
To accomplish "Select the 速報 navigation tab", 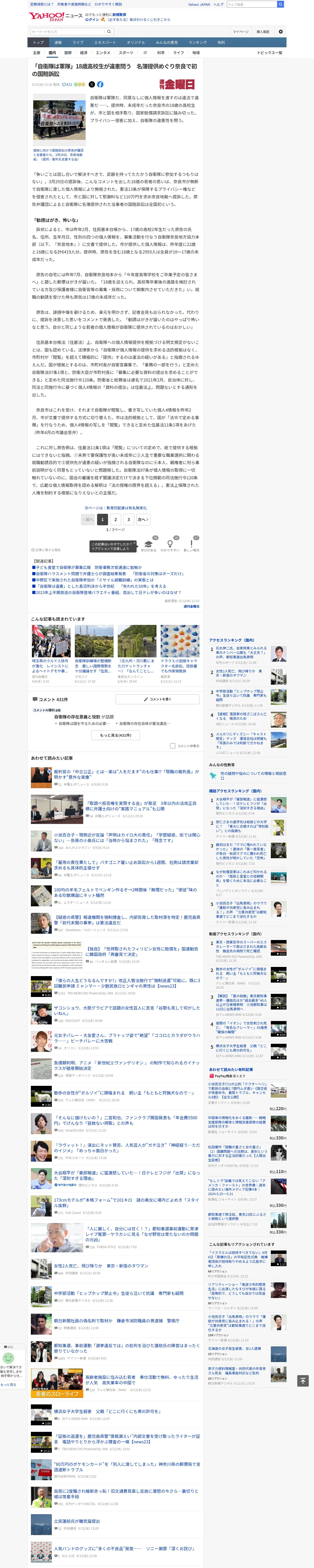I will click(58, 43).
